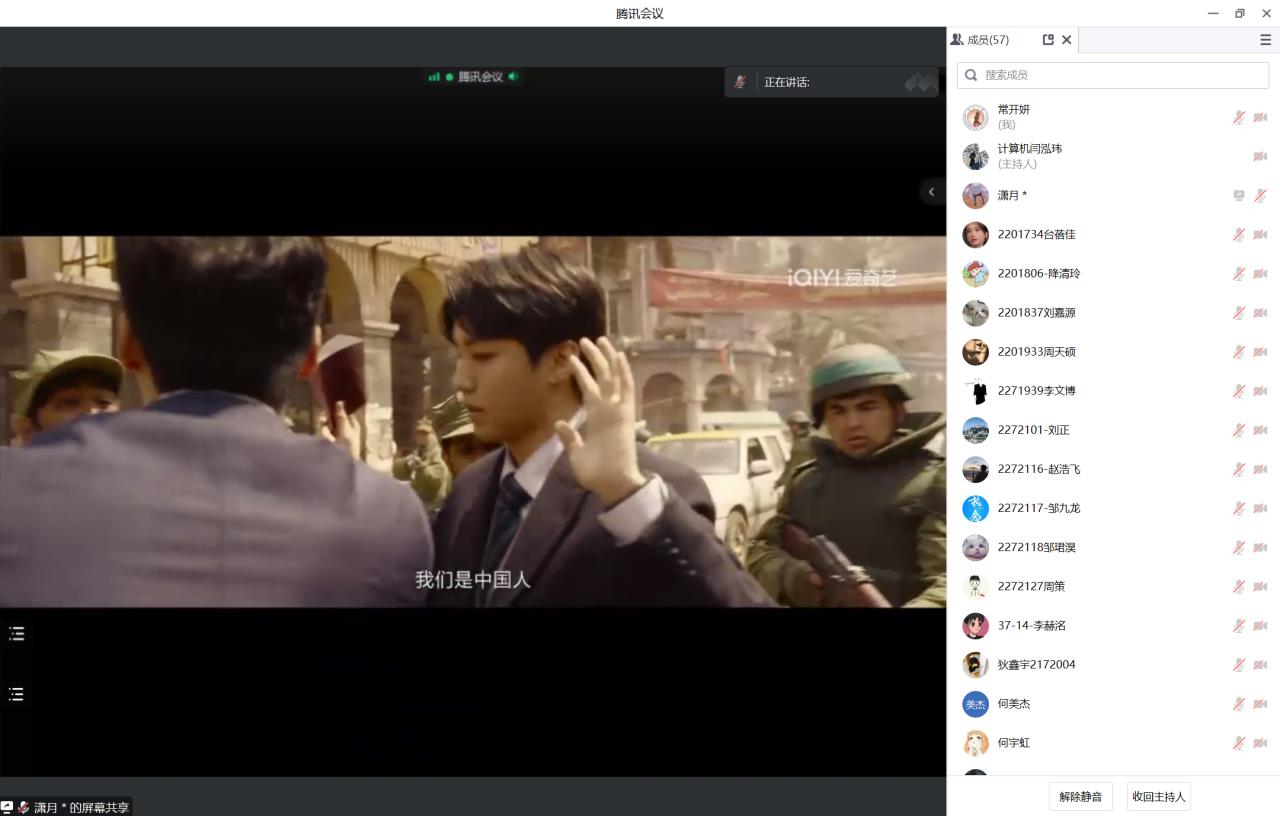Click the search magnifier icon in the member search box

point(971,75)
